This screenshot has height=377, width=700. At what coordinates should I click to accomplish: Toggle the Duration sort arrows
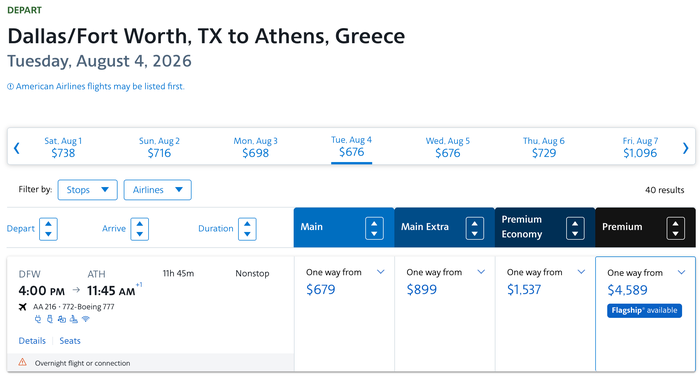[x=247, y=229]
